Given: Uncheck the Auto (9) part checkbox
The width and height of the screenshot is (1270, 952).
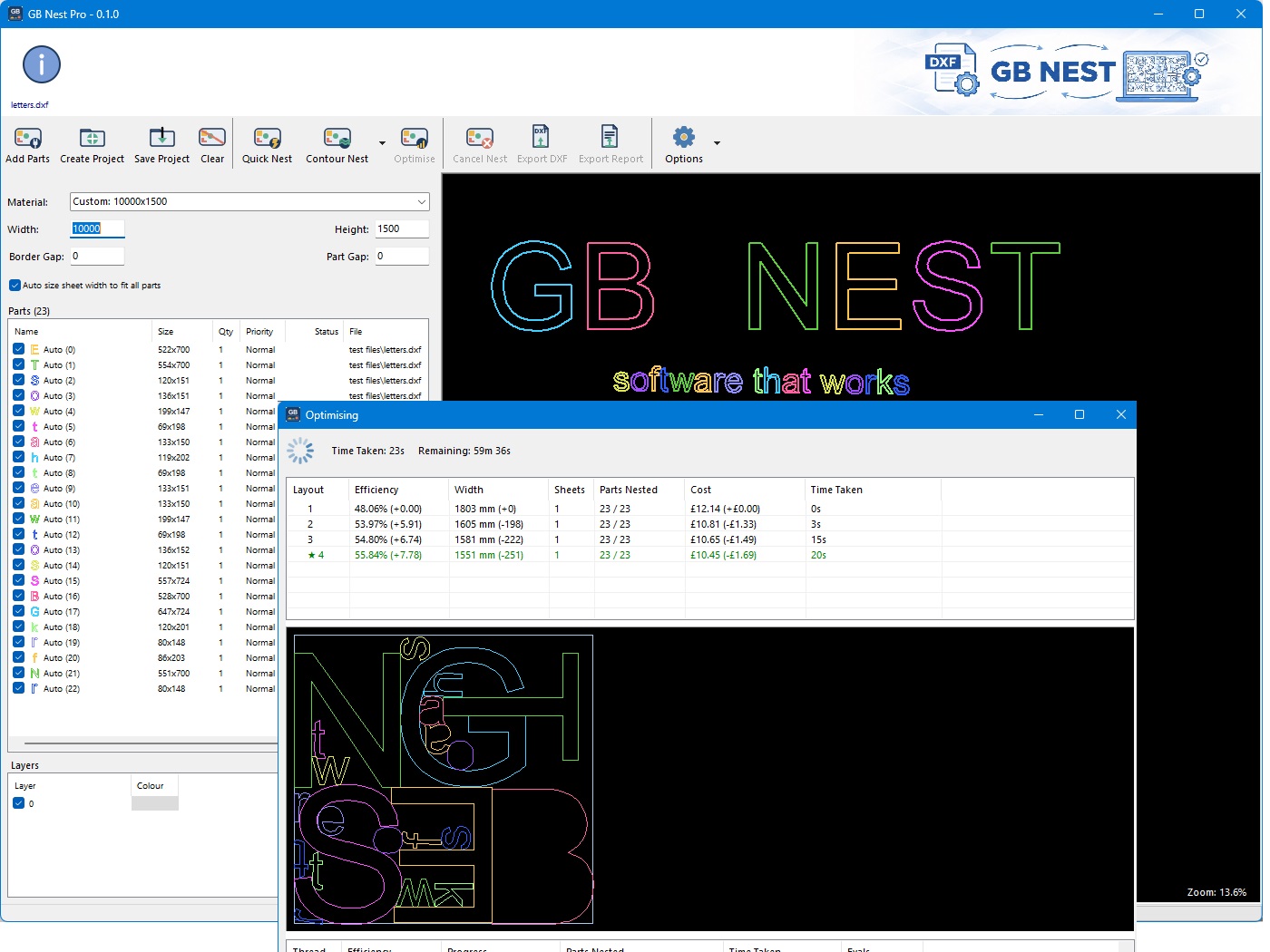Looking at the screenshot, I should (x=18, y=488).
